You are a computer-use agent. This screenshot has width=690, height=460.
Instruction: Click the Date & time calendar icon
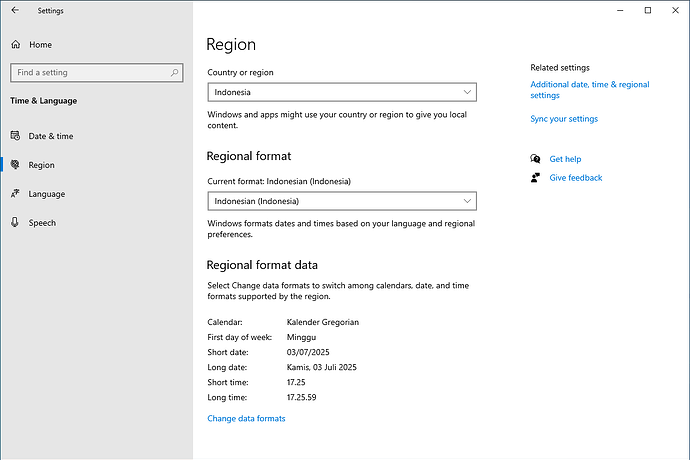15,136
